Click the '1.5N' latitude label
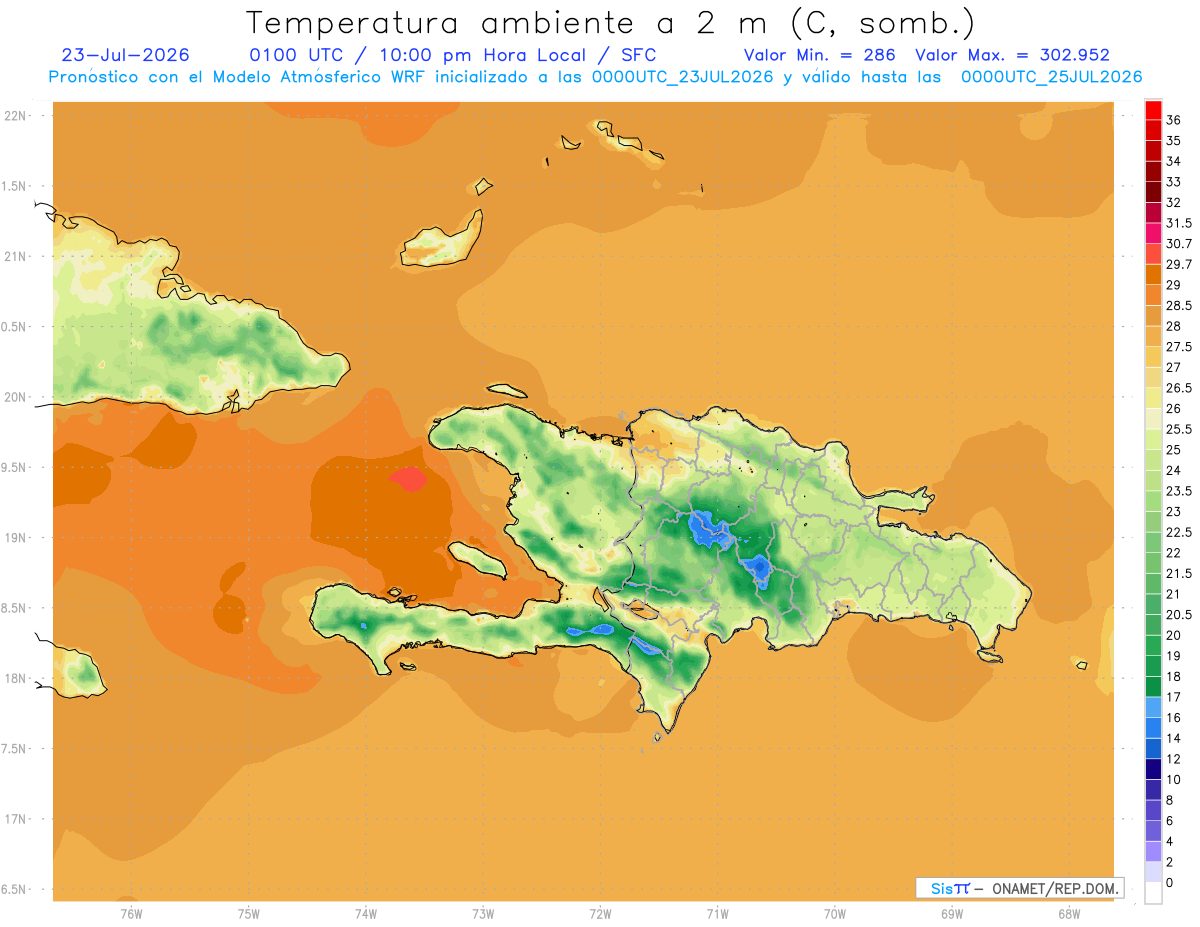This screenshot has height=927, width=1200. click(14, 186)
